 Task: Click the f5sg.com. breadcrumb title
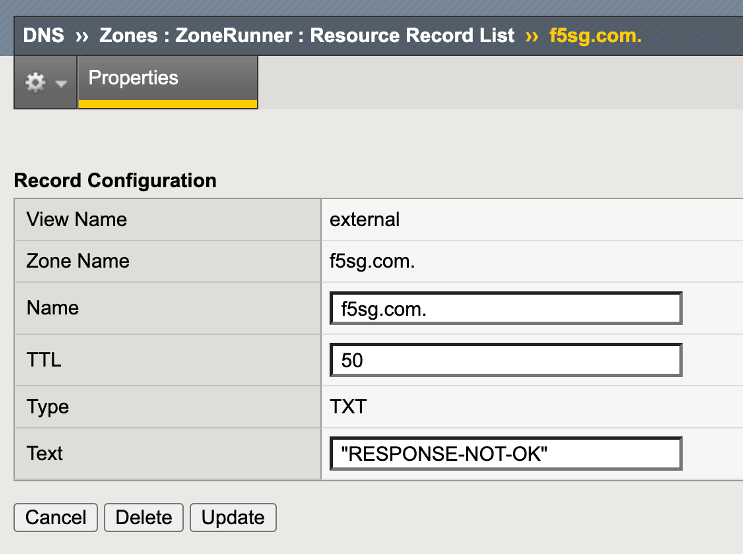(x=596, y=36)
